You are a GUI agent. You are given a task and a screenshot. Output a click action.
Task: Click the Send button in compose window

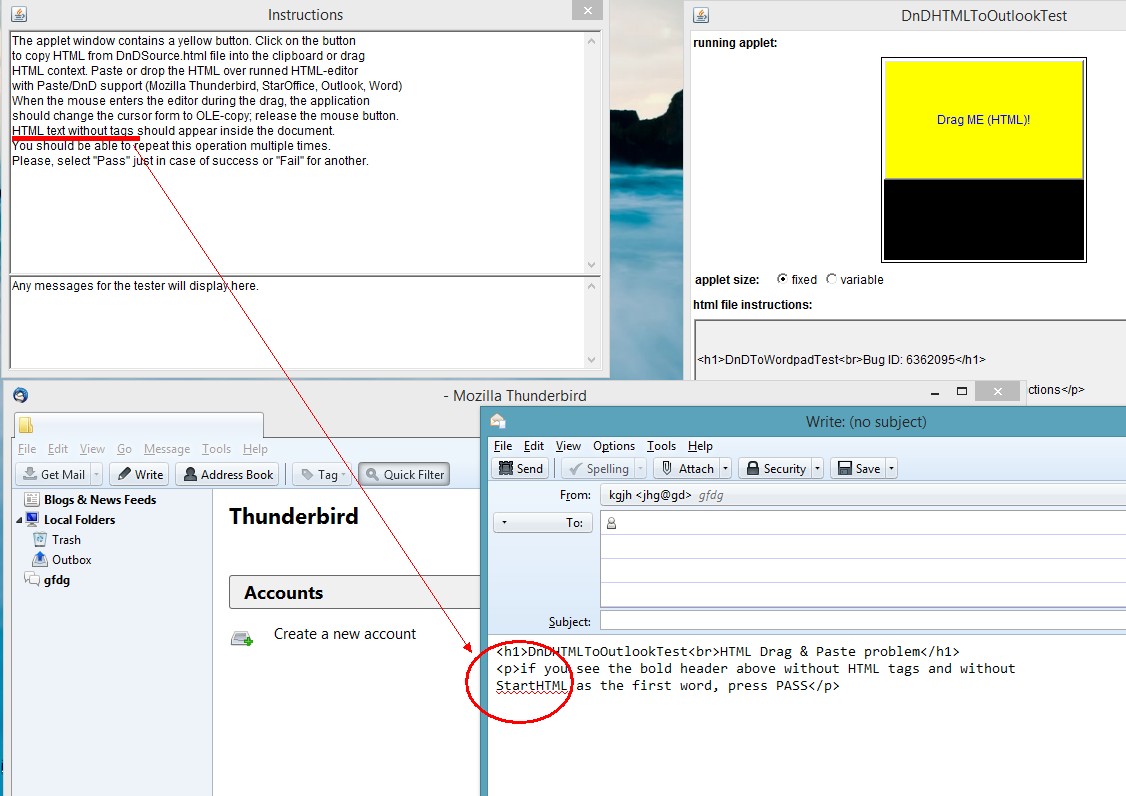(x=520, y=468)
